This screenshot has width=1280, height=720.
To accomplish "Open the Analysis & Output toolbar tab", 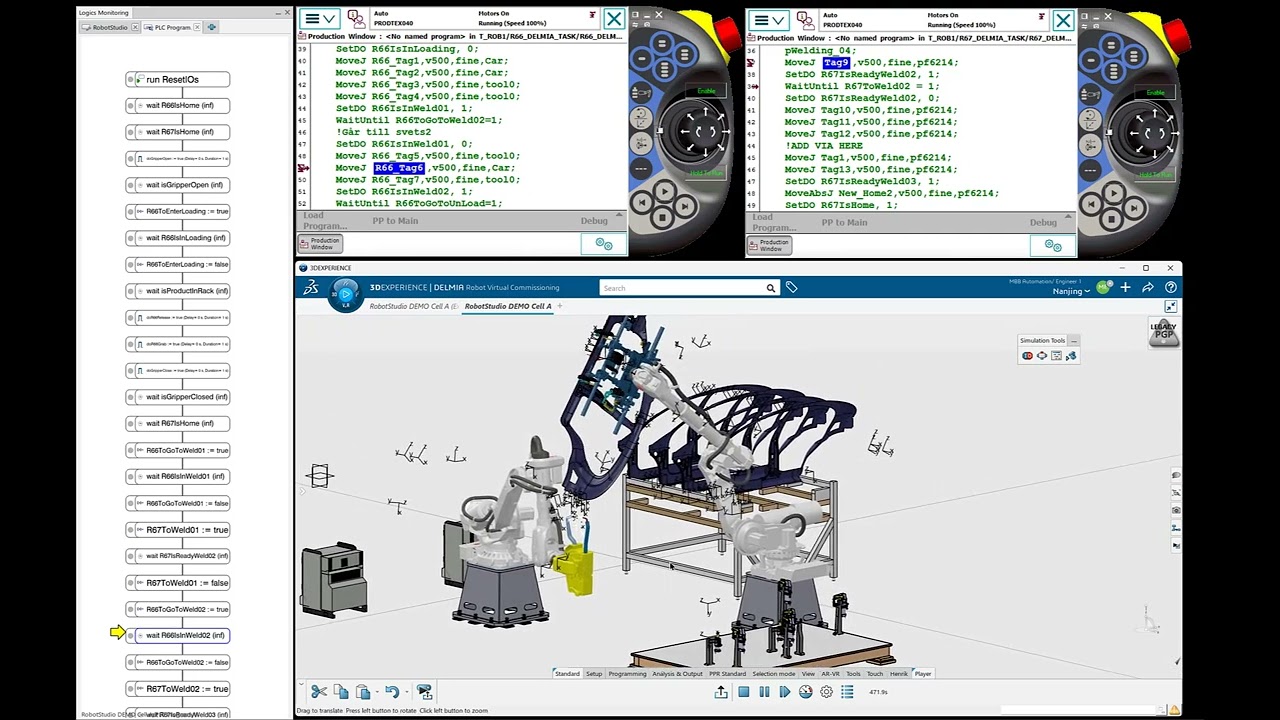I will (678, 674).
